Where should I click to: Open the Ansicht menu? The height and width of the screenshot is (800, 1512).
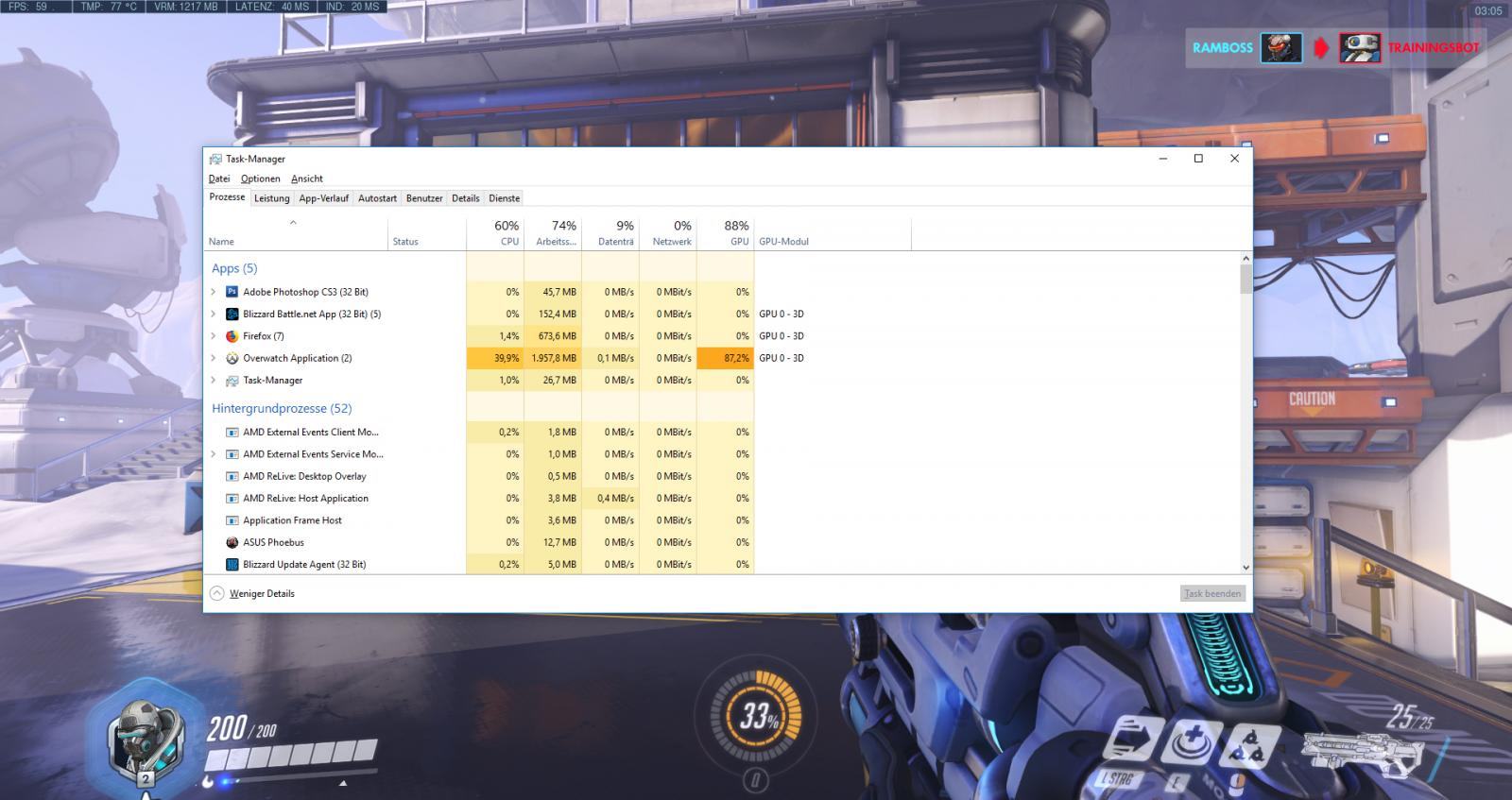pyautogui.click(x=307, y=179)
